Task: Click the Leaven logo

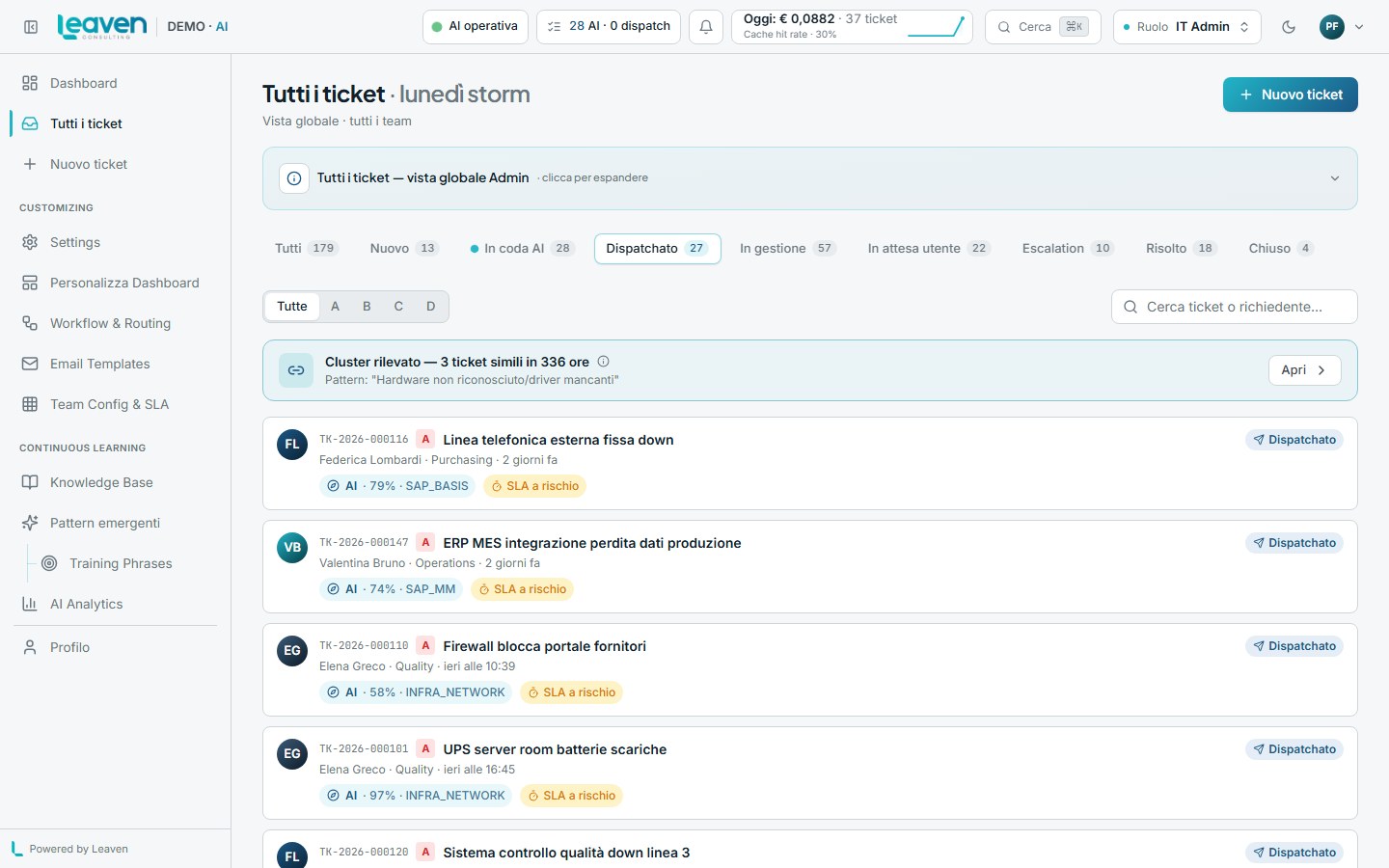Action: click(x=102, y=26)
